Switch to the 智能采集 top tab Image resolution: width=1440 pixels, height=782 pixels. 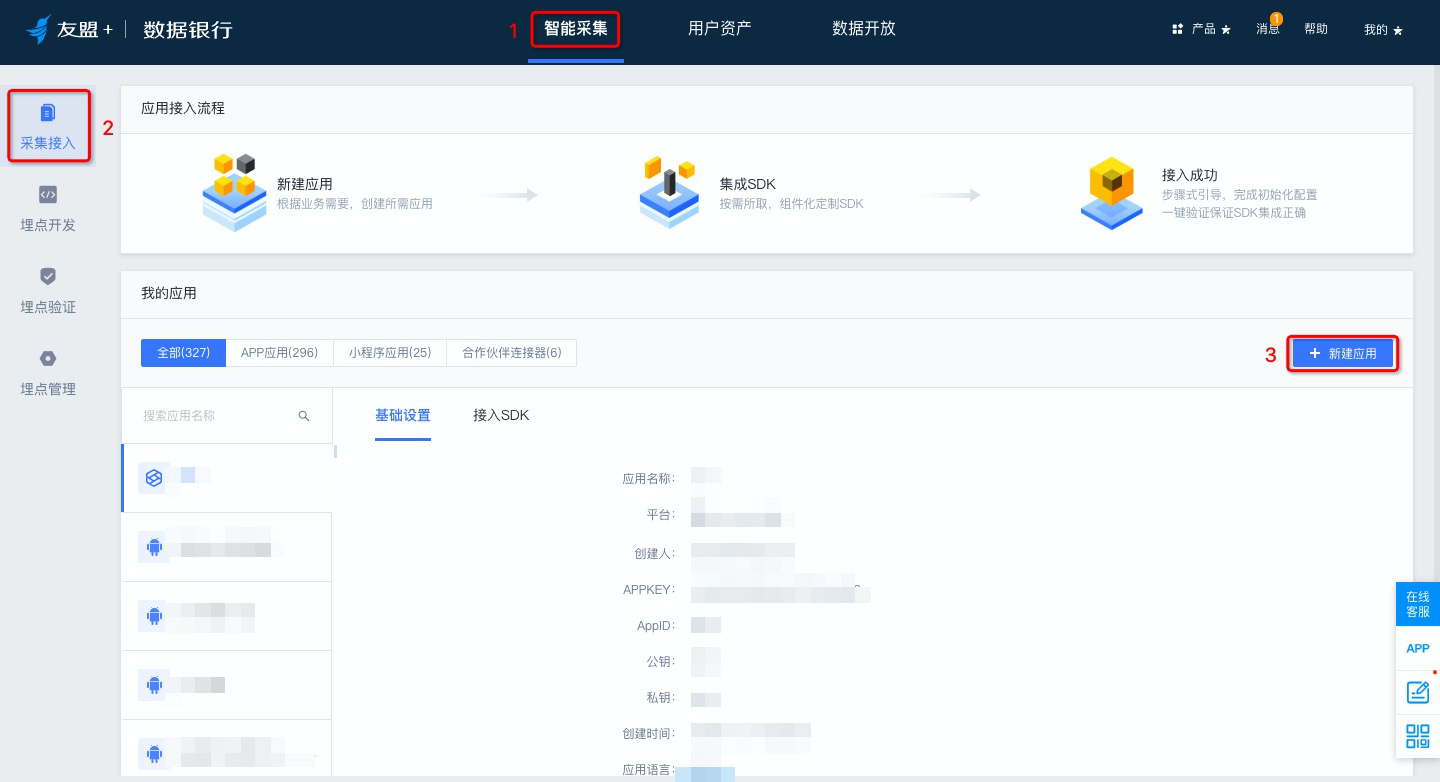(576, 29)
